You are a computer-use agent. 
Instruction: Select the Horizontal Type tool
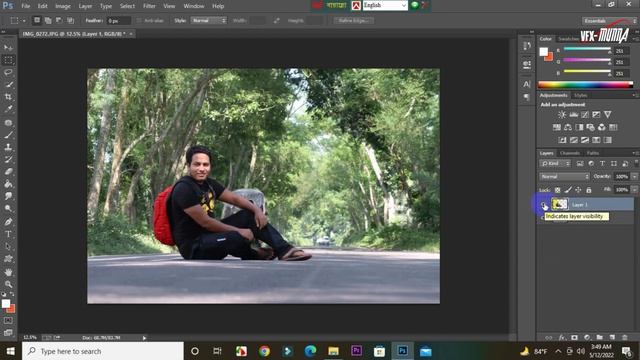click(x=8, y=234)
